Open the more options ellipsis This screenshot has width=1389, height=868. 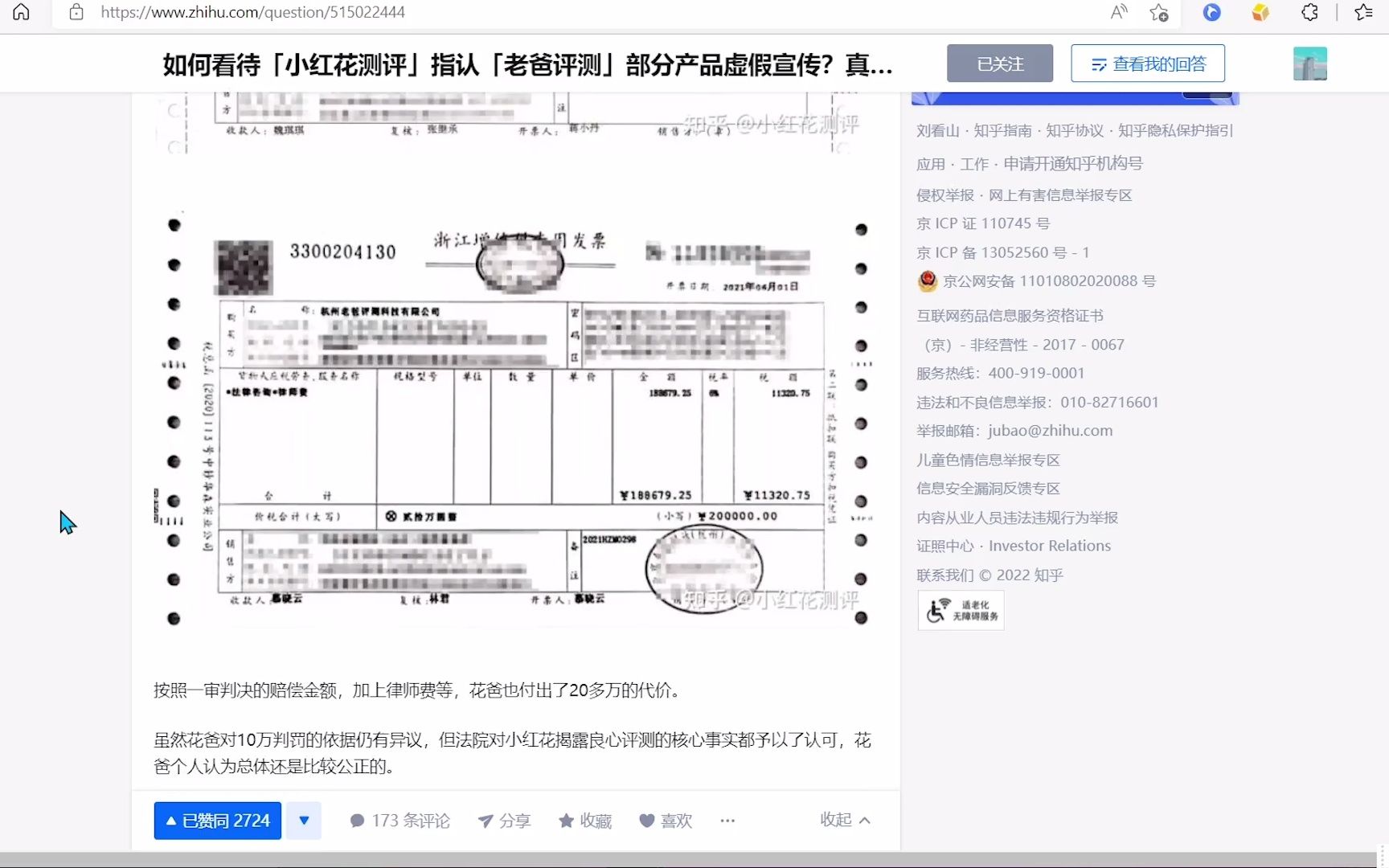click(727, 821)
